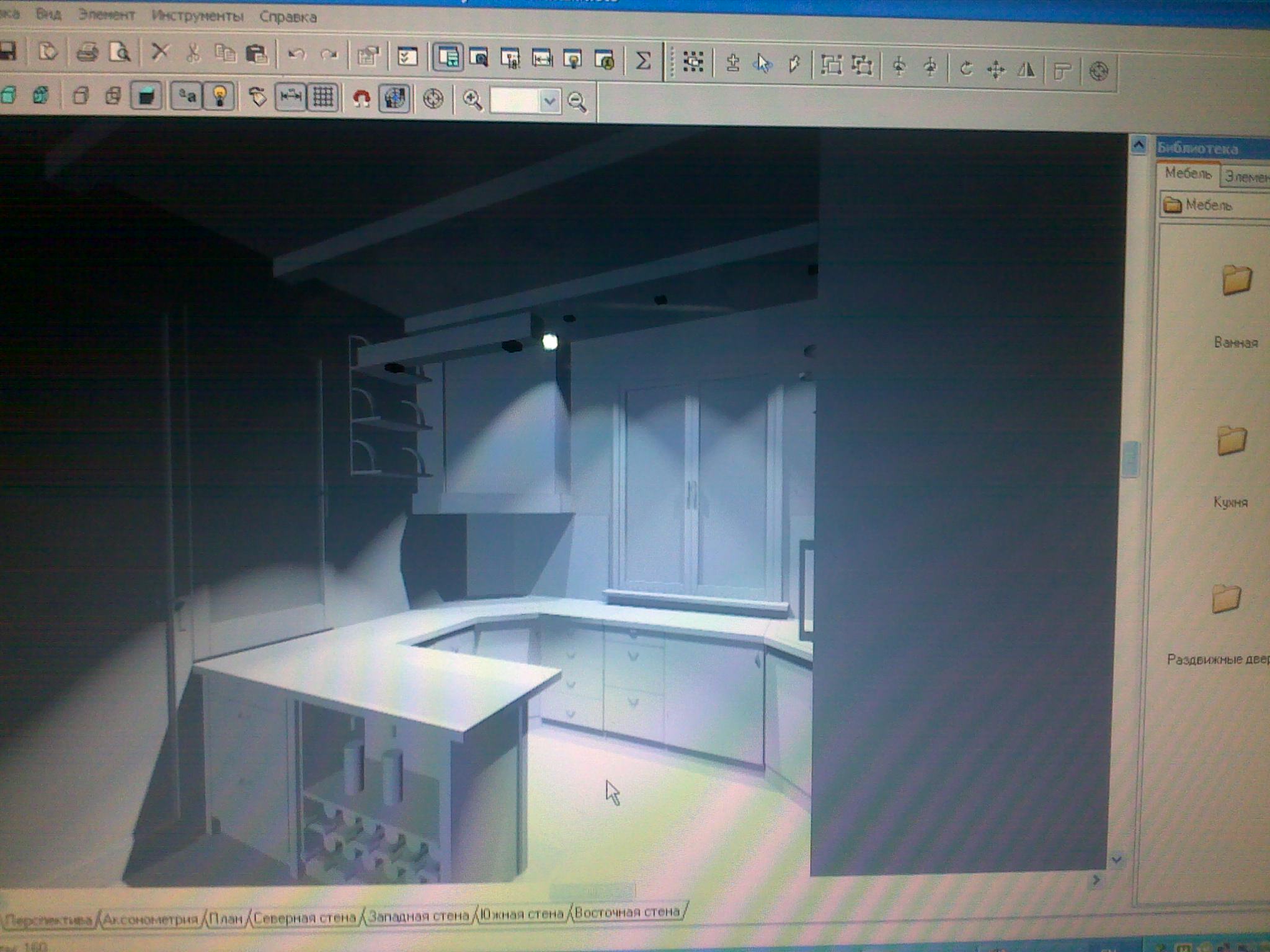This screenshot has height=952, width=1270.
Task: Click the four-arrow move icon
Action: [x=996, y=69]
